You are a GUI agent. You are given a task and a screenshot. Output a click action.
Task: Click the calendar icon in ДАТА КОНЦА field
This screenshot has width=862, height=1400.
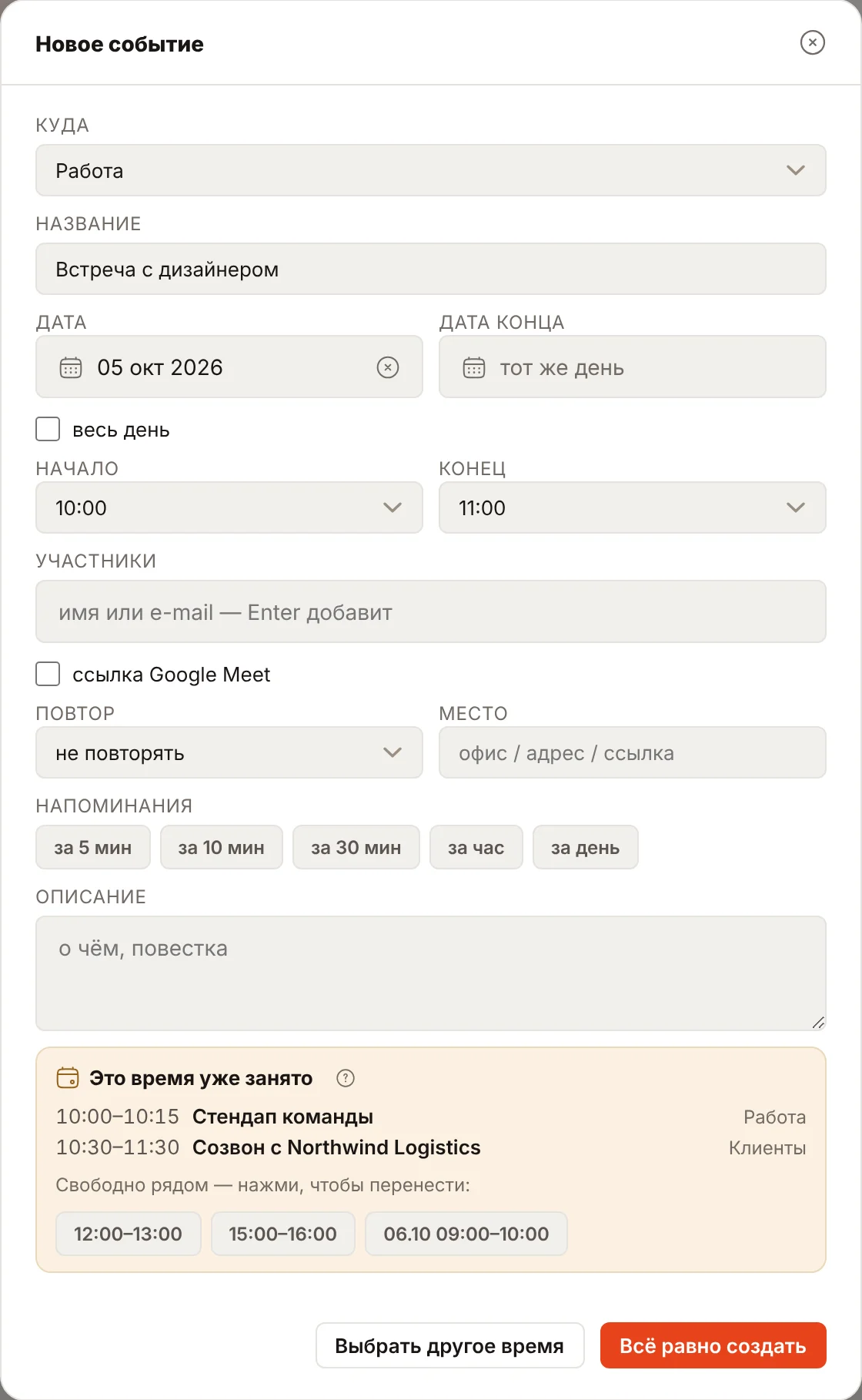(x=474, y=367)
